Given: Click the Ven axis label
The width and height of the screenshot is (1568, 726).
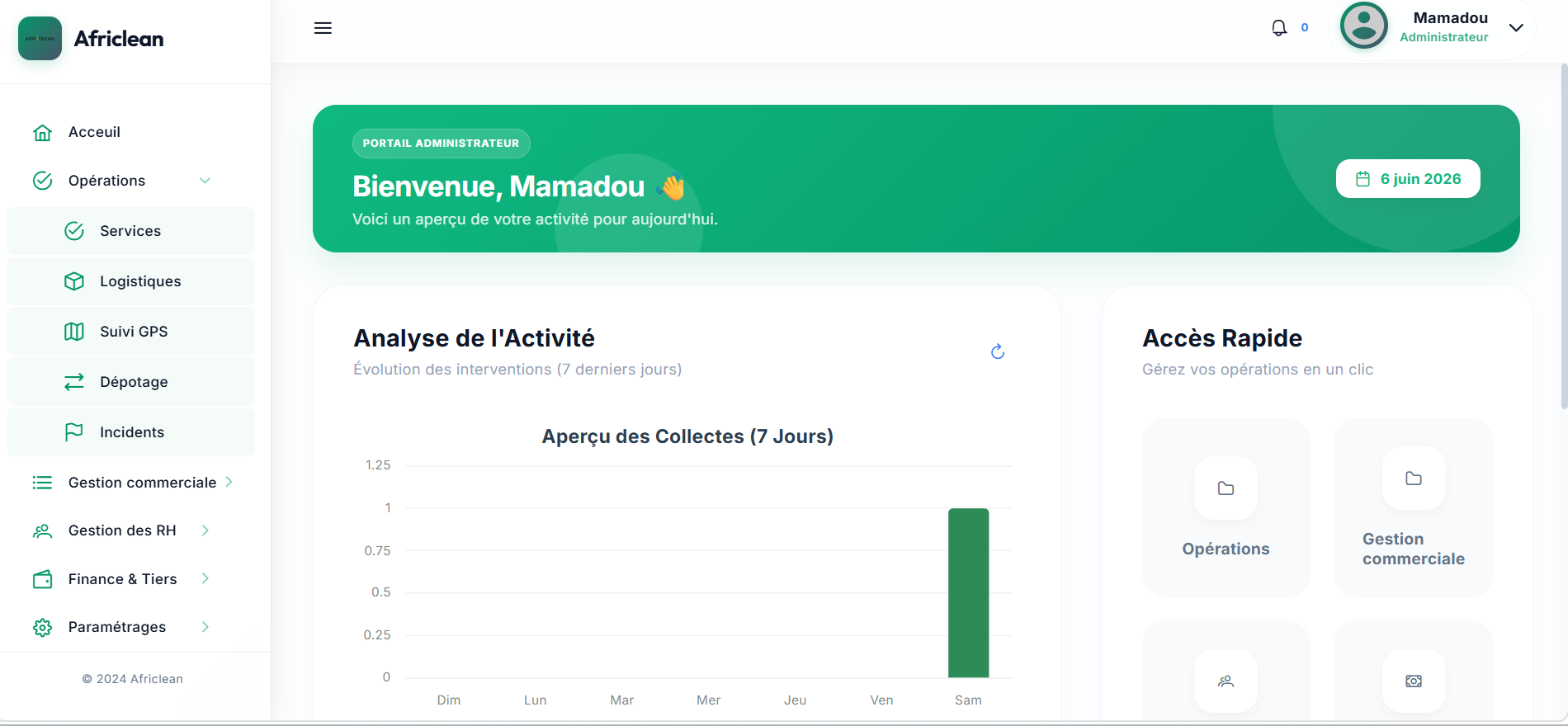Looking at the screenshot, I should pos(881,700).
